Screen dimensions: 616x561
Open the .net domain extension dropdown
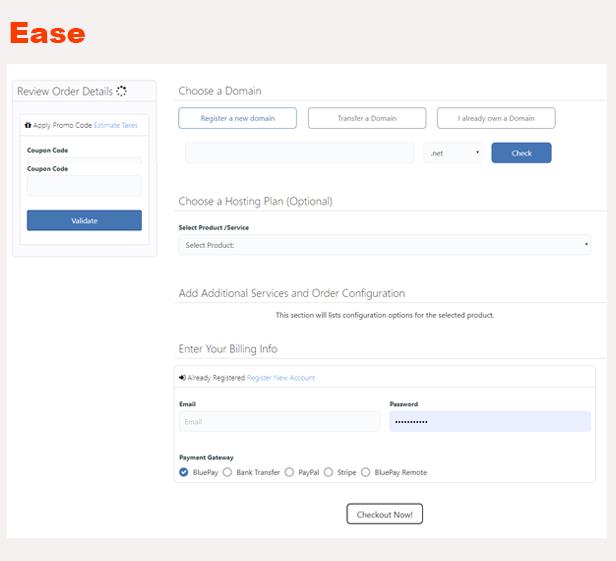point(453,153)
